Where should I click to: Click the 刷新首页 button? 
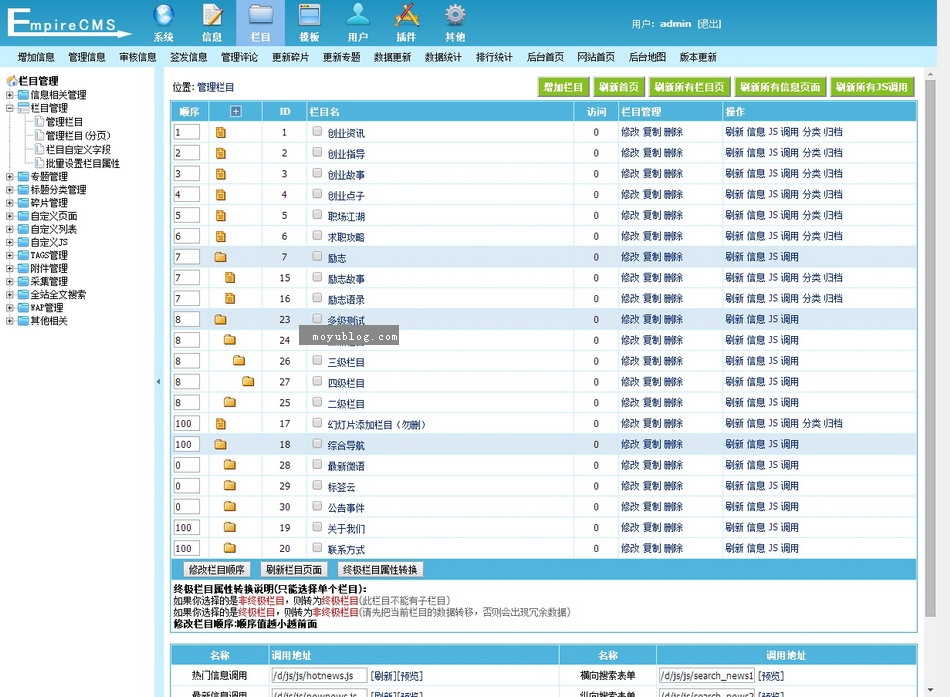[619, 87]
